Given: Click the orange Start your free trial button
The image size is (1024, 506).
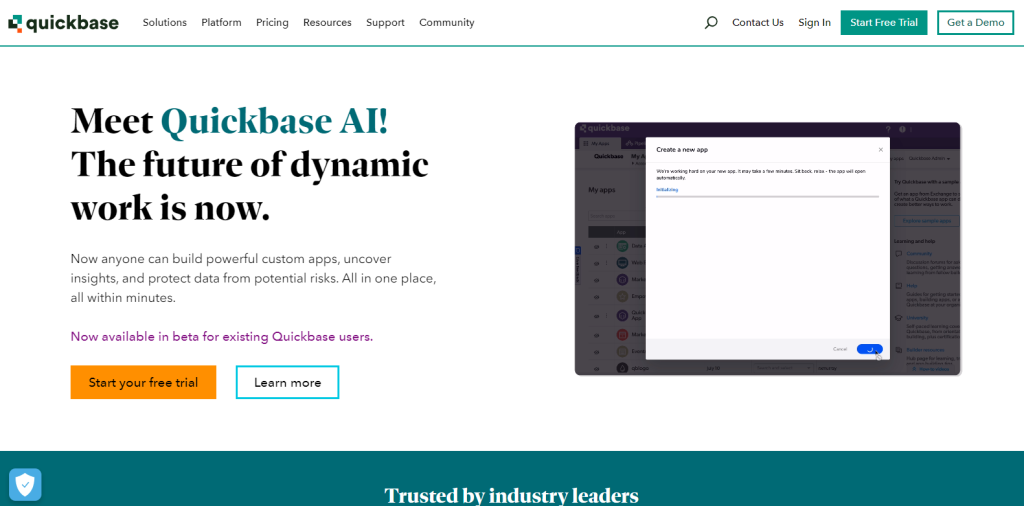Looking at the screenshot, I should pos(143,382).
